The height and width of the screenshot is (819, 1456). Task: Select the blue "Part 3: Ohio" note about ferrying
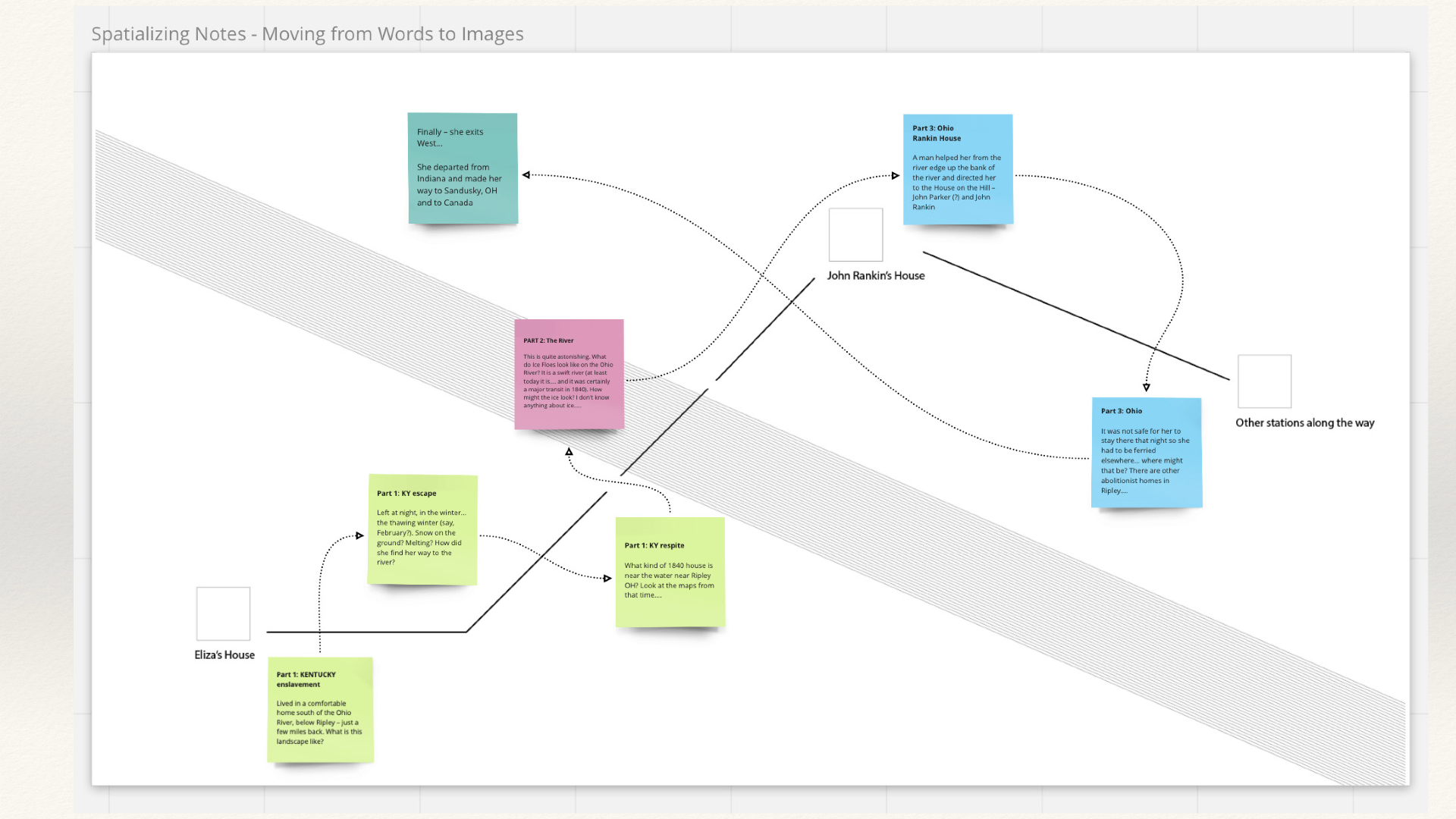[x=1146, y=452]
